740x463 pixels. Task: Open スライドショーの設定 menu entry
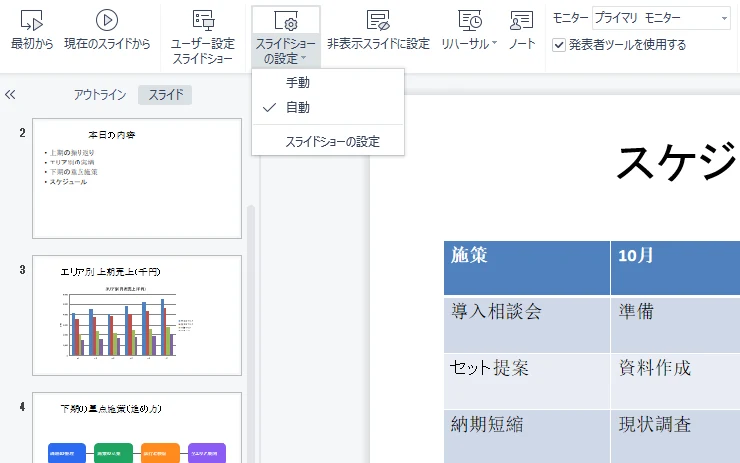[328, 142]
